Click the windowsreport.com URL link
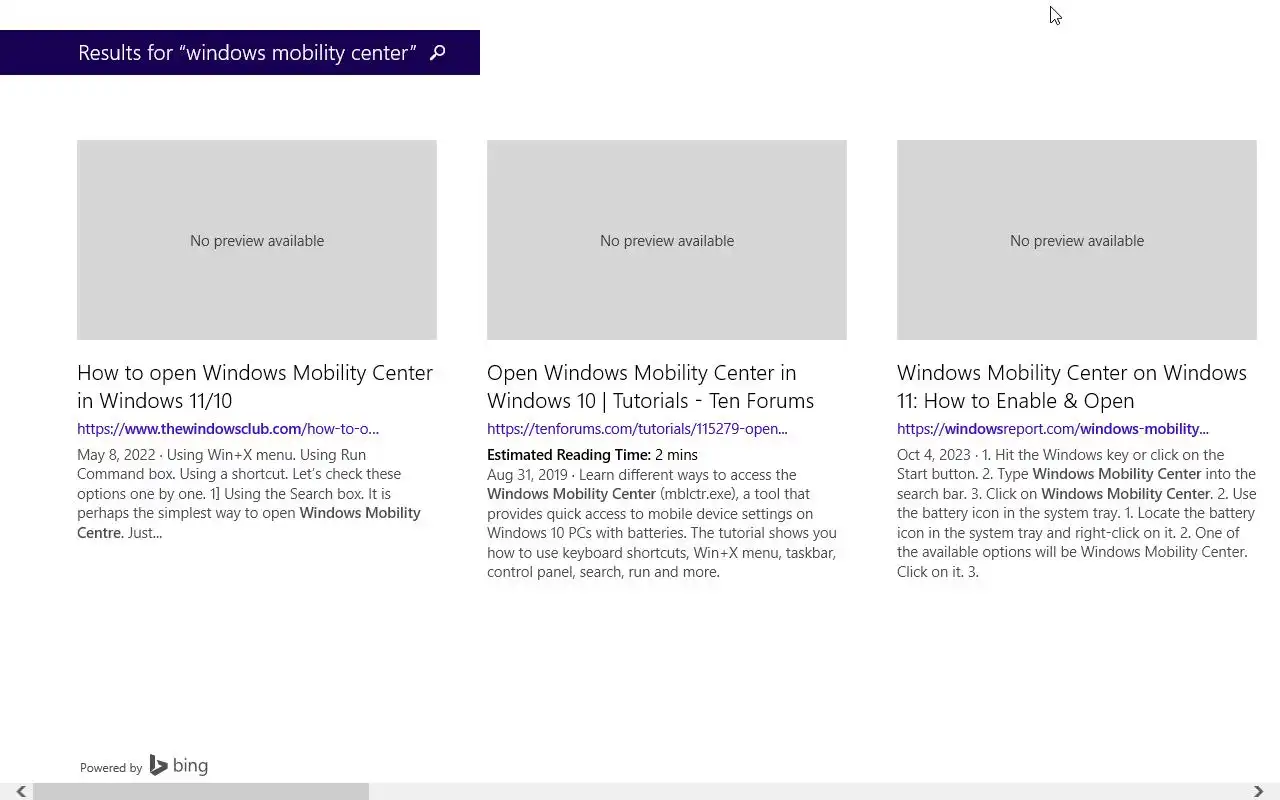 pyautogui.click(x=1053, y=429)
